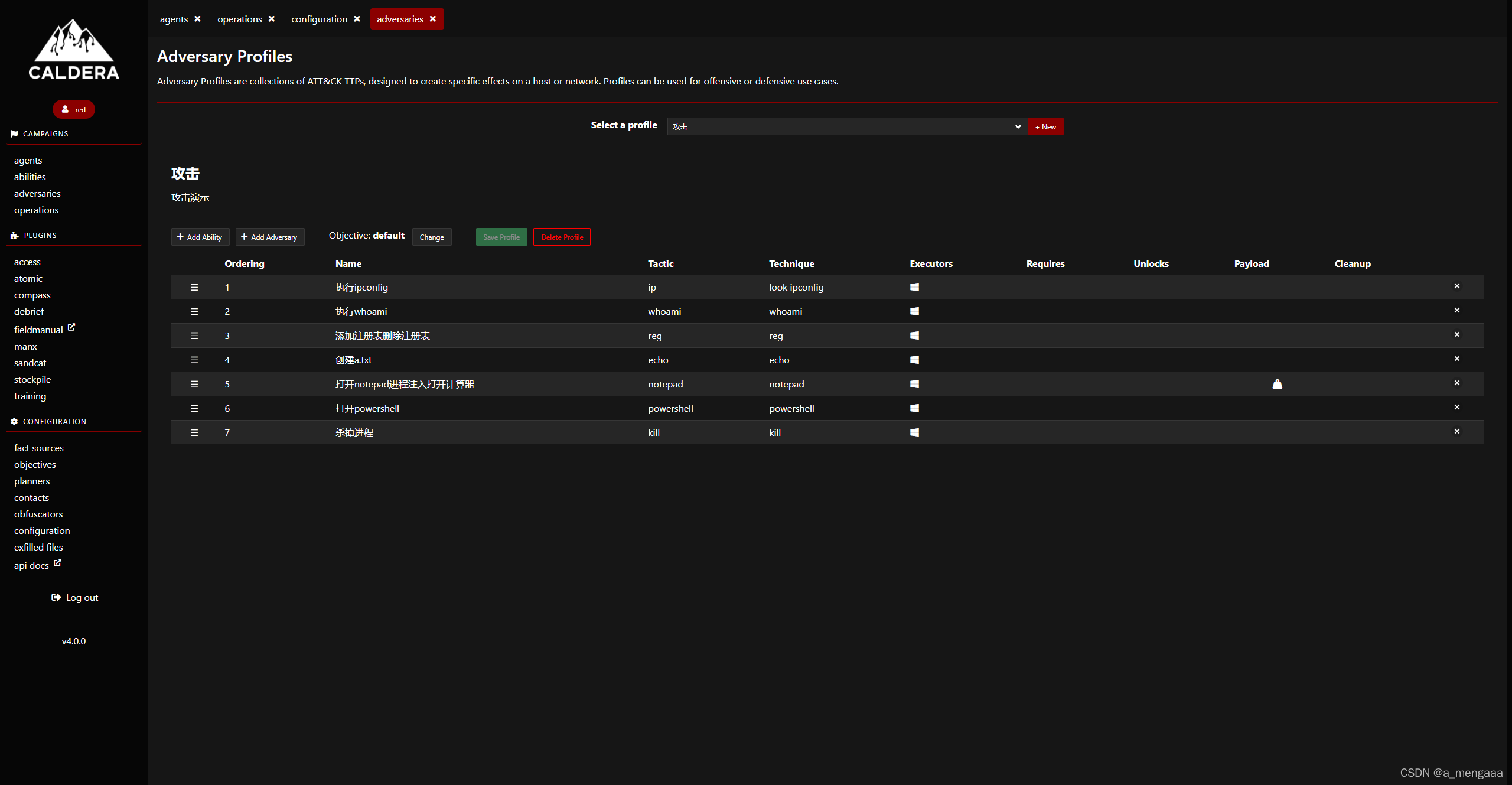Screen dimensions: 1512x785
Task: Click Log out
Action: point(74,597)
